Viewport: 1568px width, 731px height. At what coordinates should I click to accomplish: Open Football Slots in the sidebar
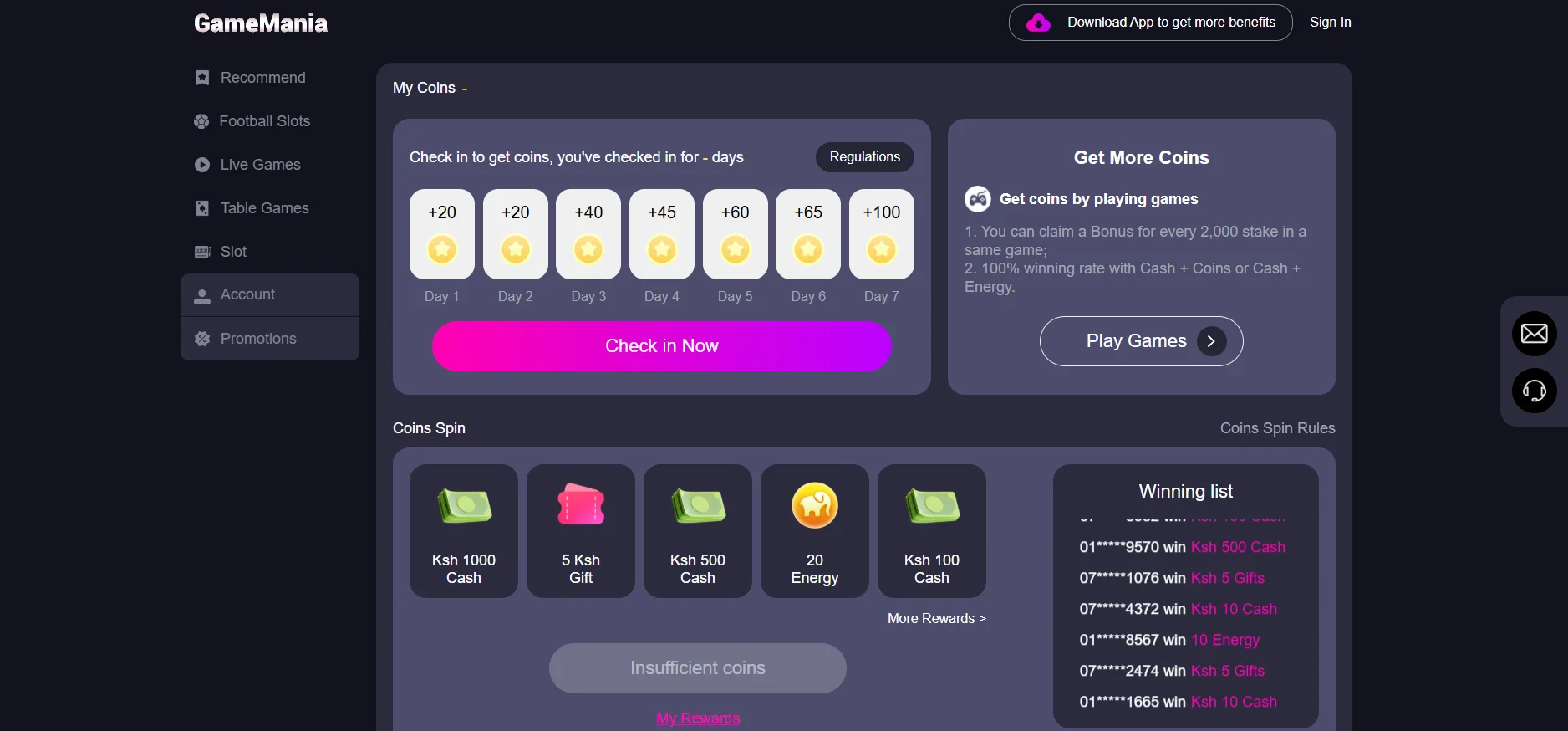point(270,121)
